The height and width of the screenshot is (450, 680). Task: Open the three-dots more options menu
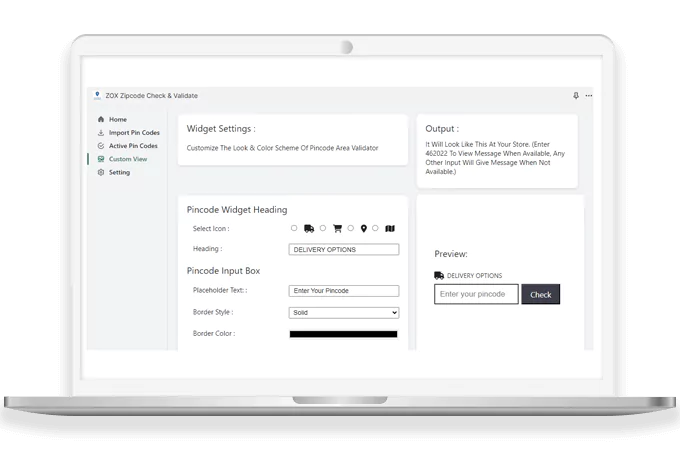click(588, 96)
